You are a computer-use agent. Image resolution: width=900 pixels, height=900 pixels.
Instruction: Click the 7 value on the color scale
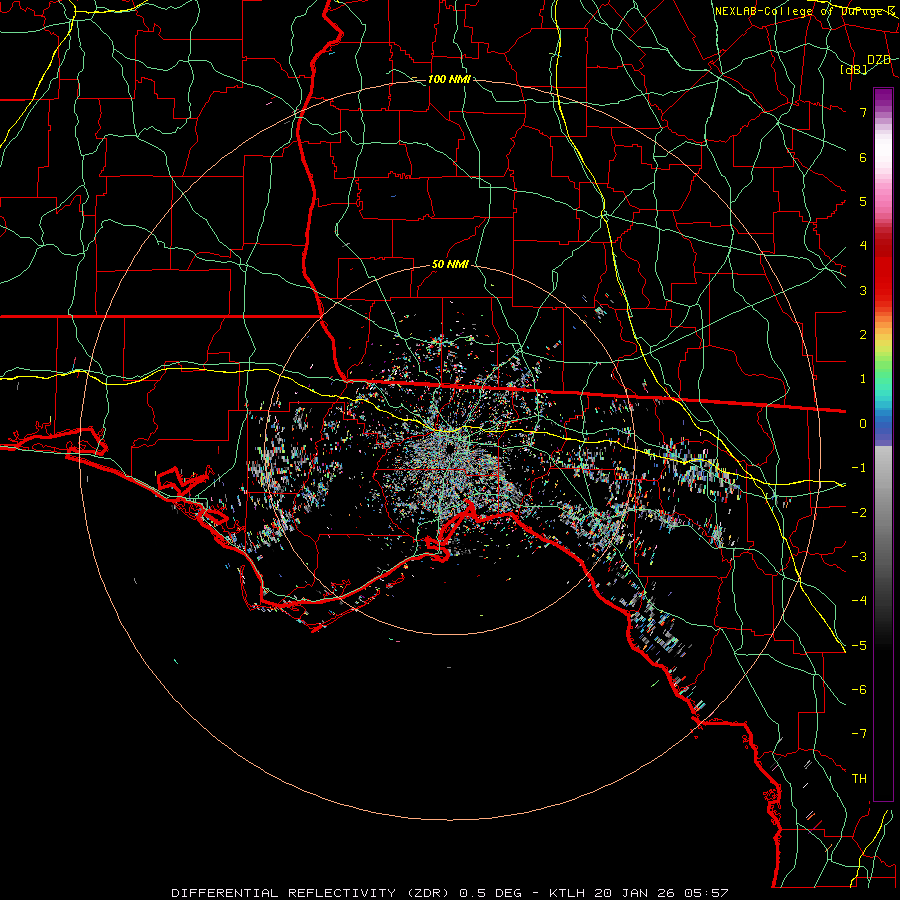[x=863, y=112]
